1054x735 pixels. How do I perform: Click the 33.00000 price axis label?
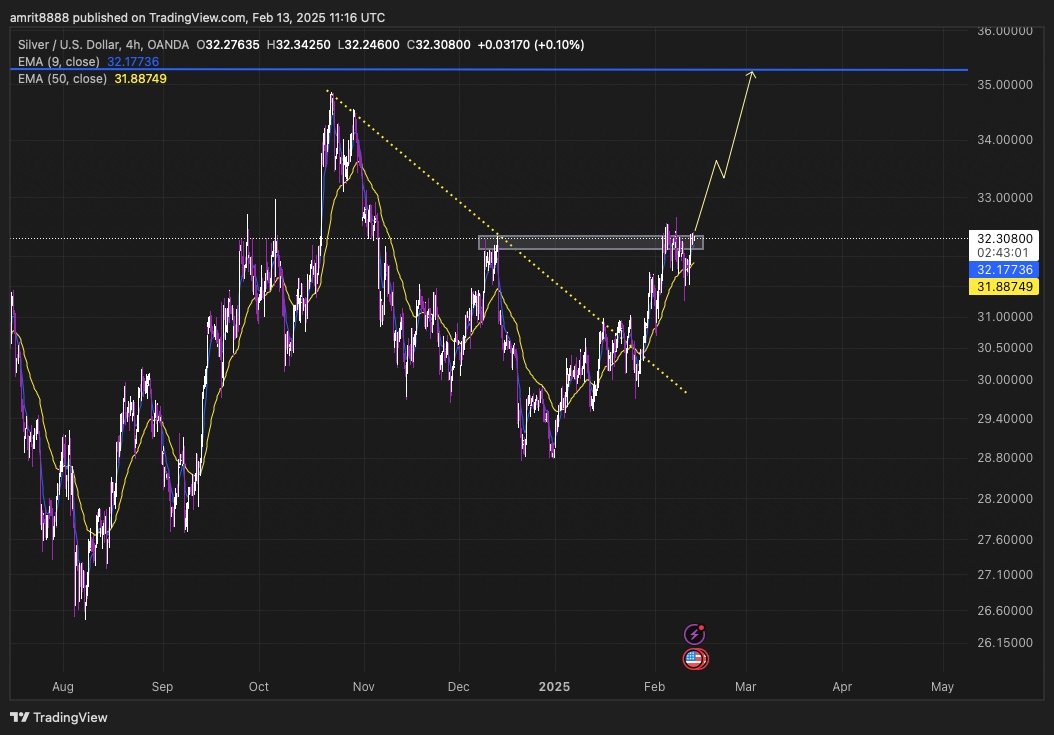1004,198
